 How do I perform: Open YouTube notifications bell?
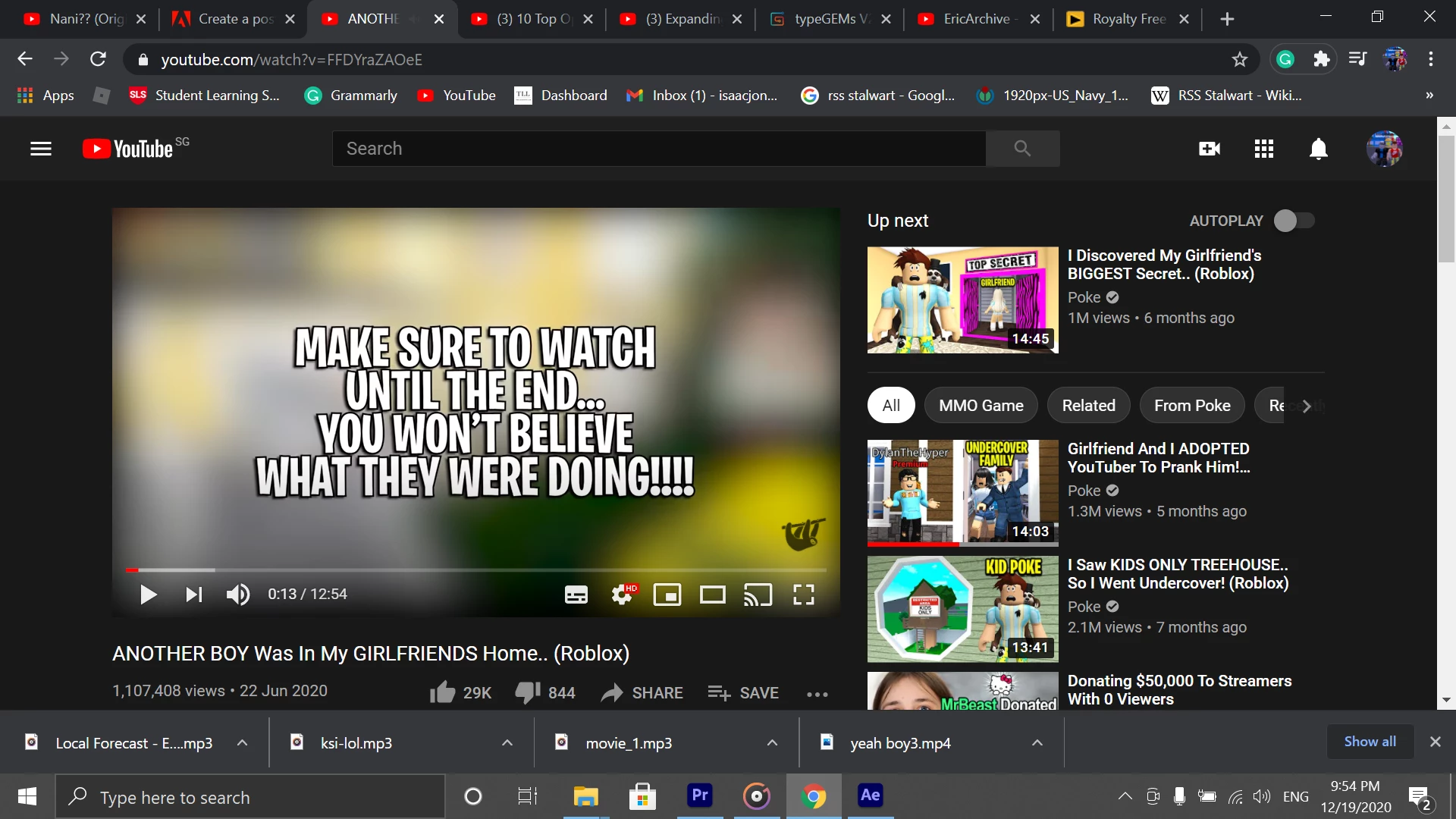(1319, 149)
